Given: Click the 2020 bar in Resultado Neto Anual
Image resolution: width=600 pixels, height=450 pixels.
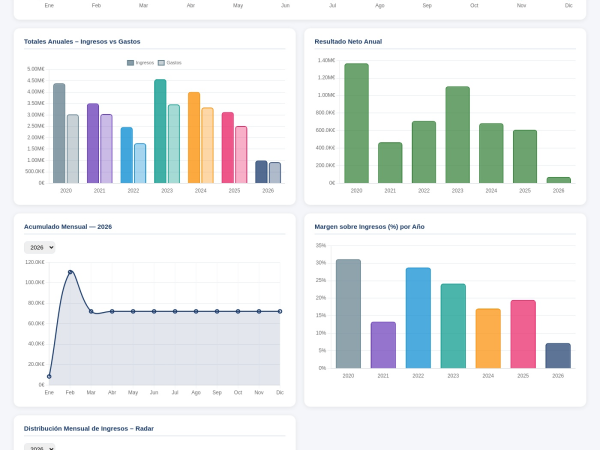Looking at the screenshot, I should click(356, 124).
